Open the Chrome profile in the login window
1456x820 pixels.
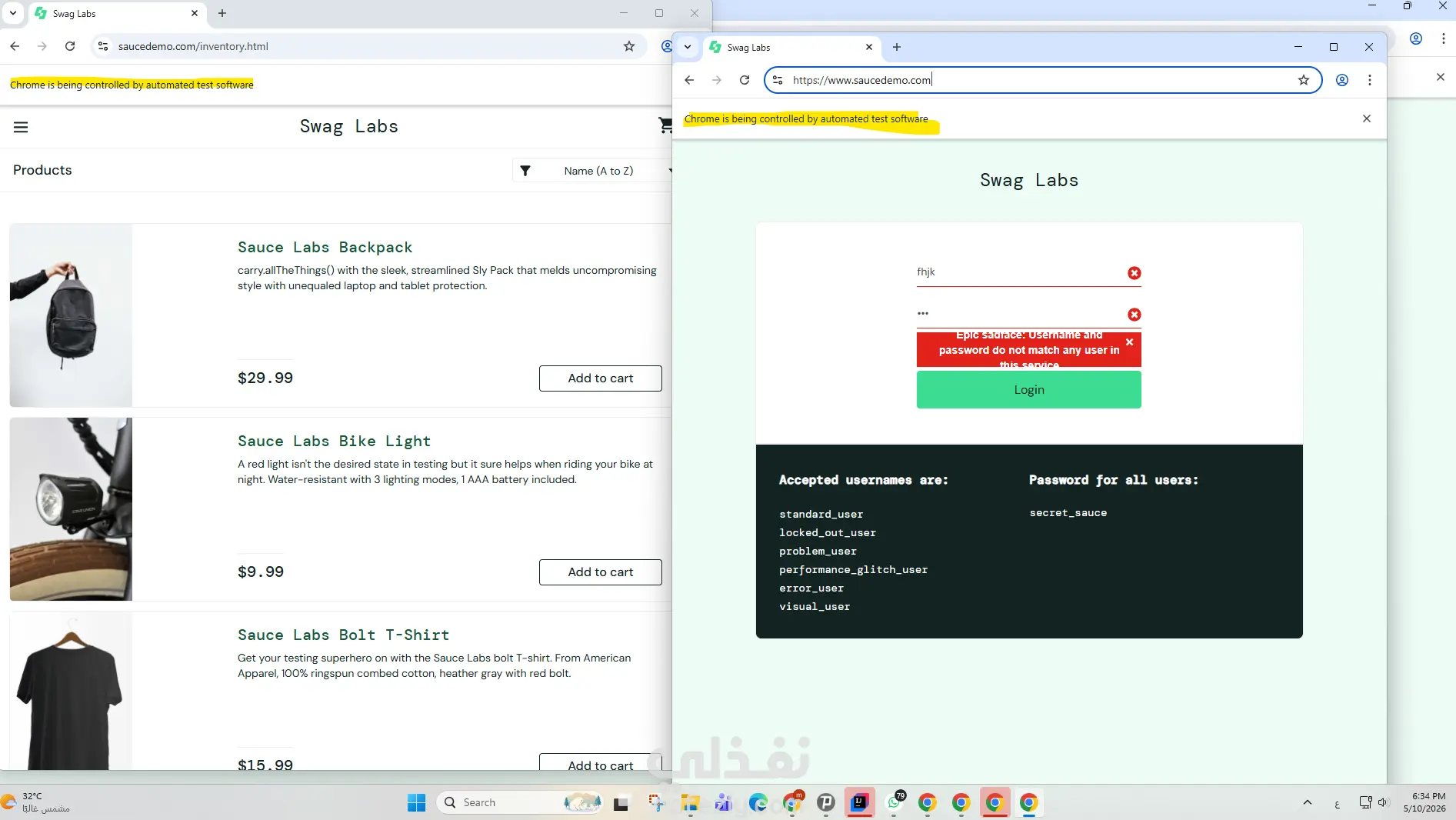[1342, 80]
